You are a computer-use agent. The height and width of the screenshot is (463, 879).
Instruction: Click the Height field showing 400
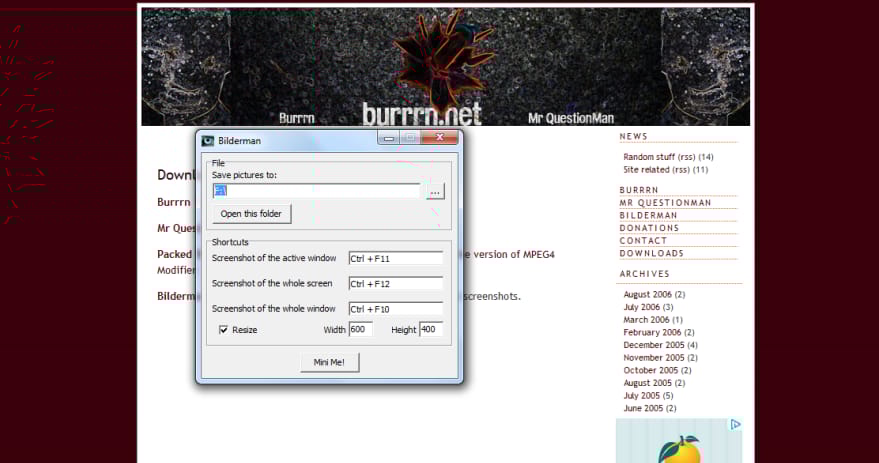pyautogui.click(x=431, y=330)
